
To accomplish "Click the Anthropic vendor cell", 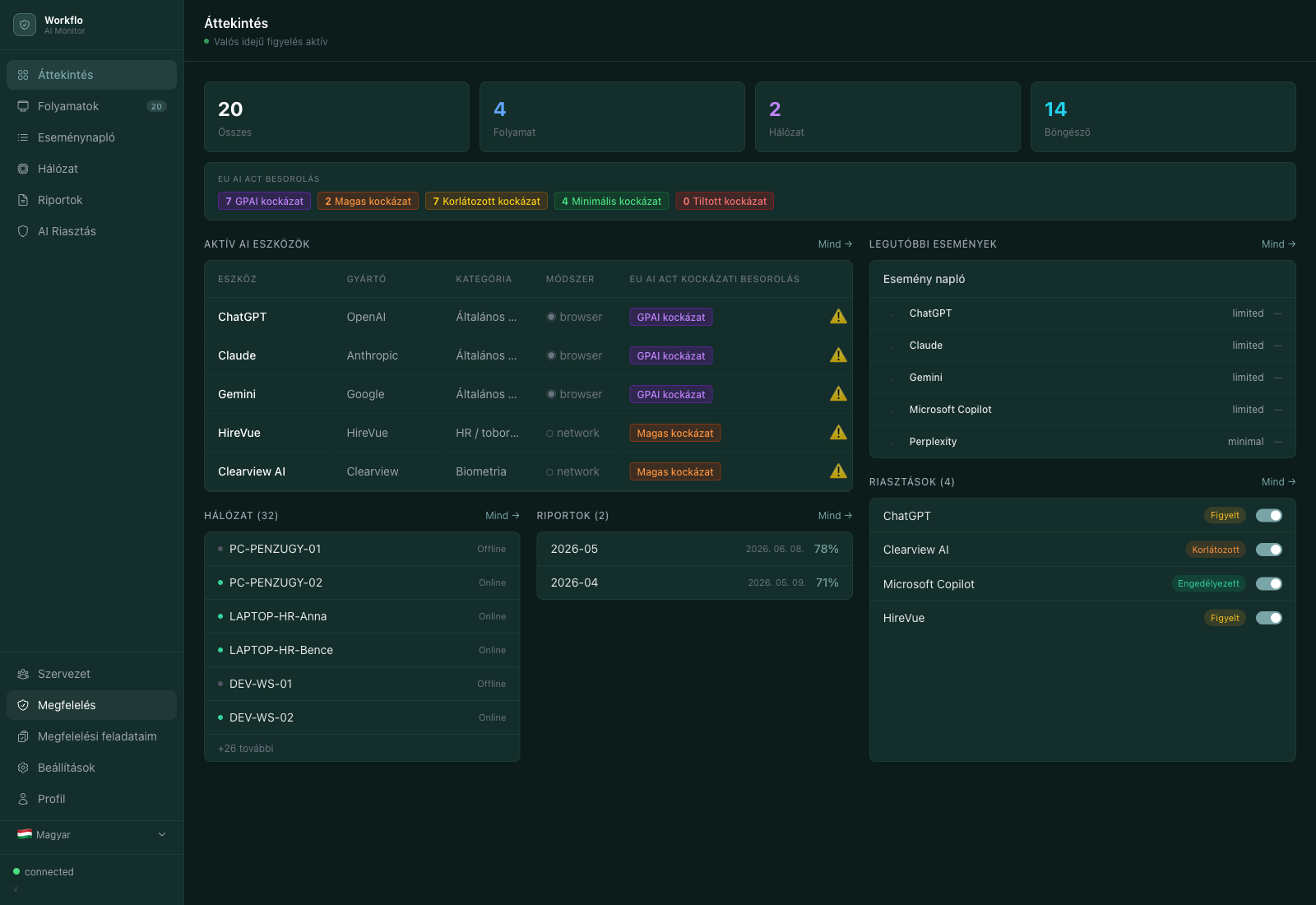I will point(372,355).
